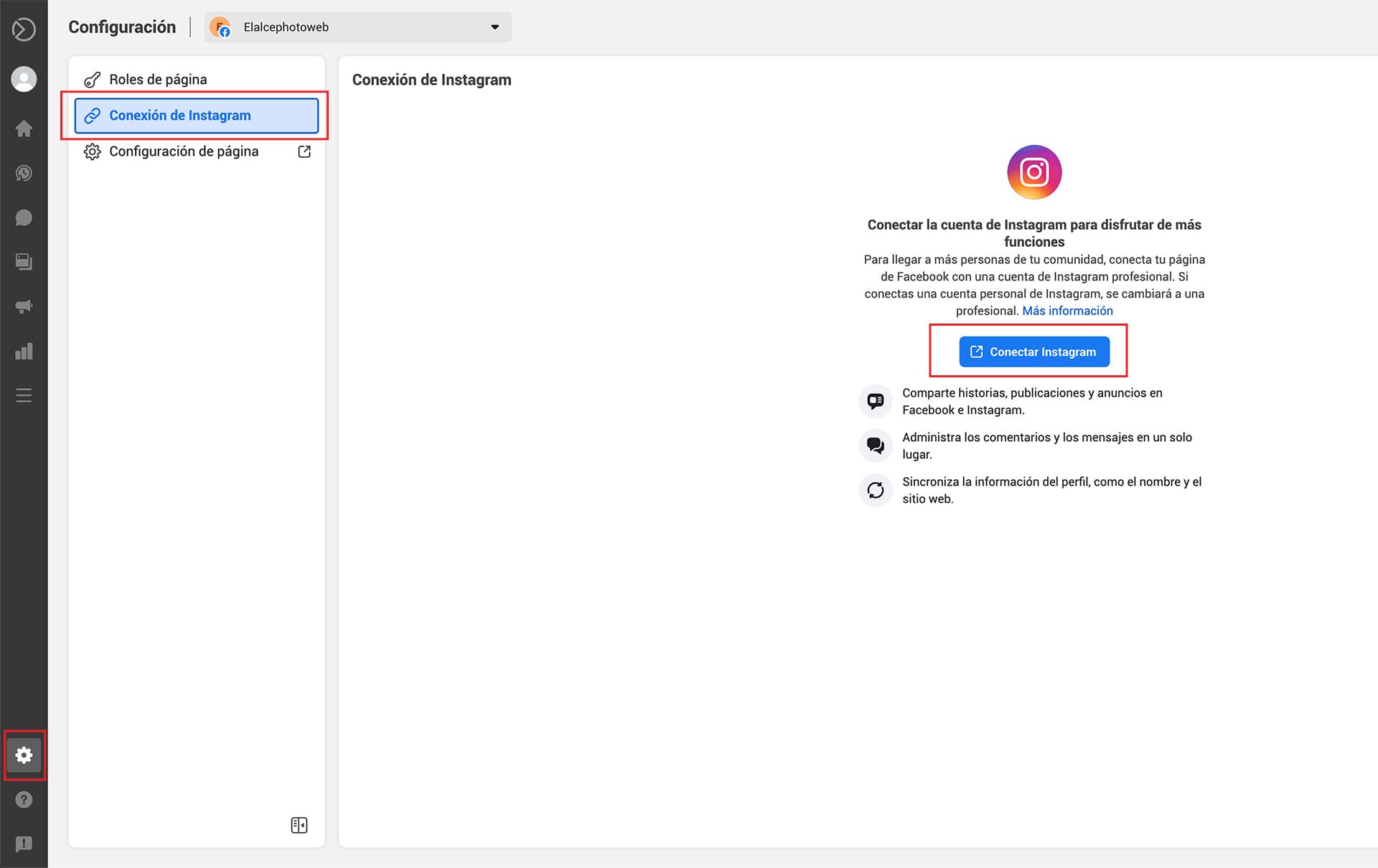Open Posts and stories content icon

(x=24, y=262)
